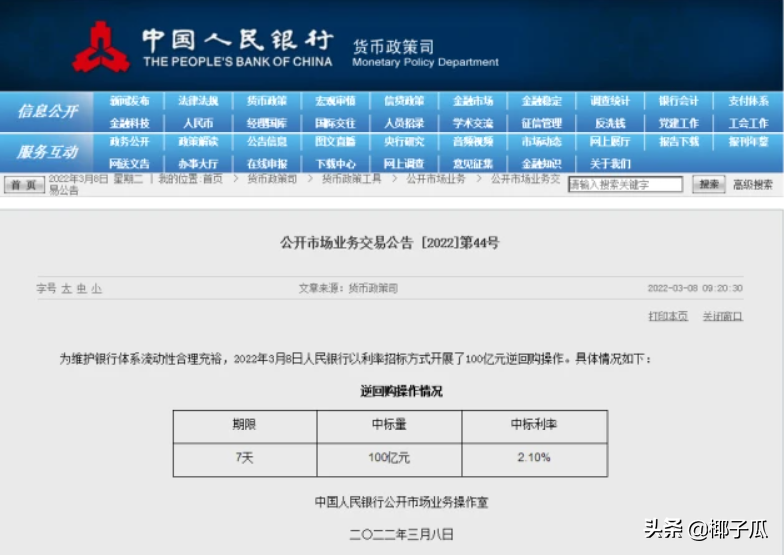784x555 pixels.
Task: Set font size to 小
Action: coord(96,288)
